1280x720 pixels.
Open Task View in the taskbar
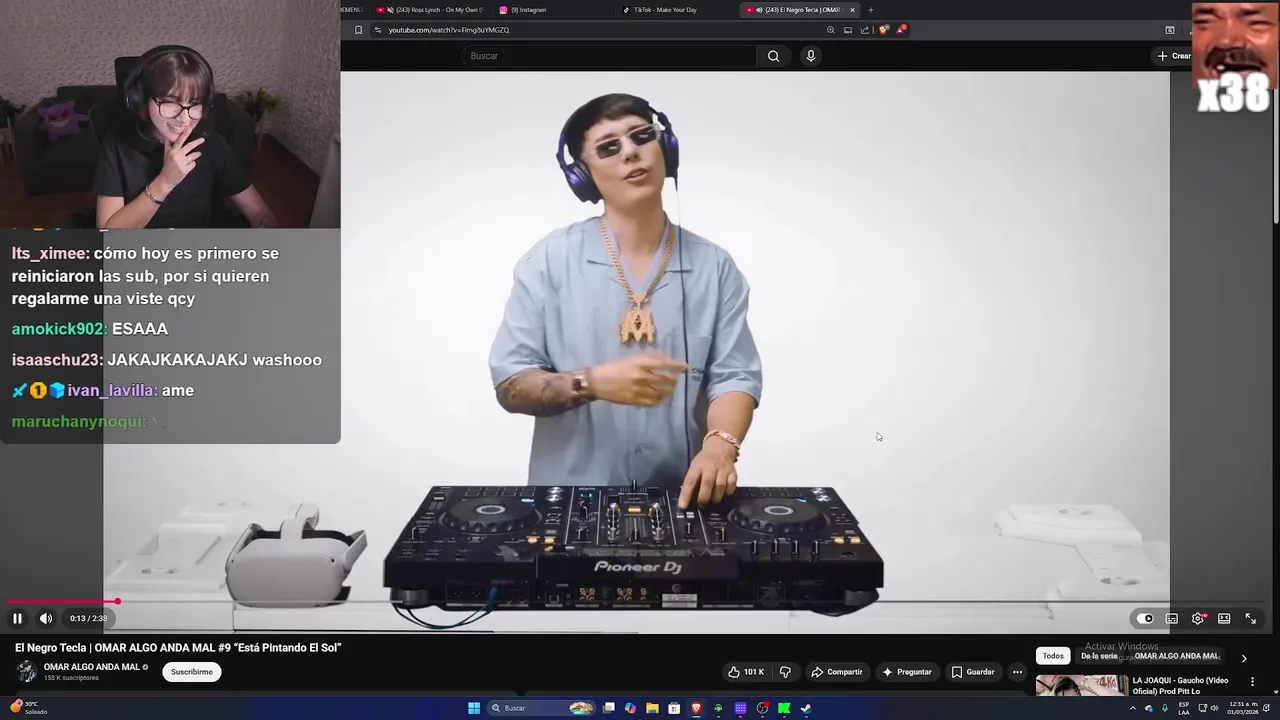tap(608, 708)
